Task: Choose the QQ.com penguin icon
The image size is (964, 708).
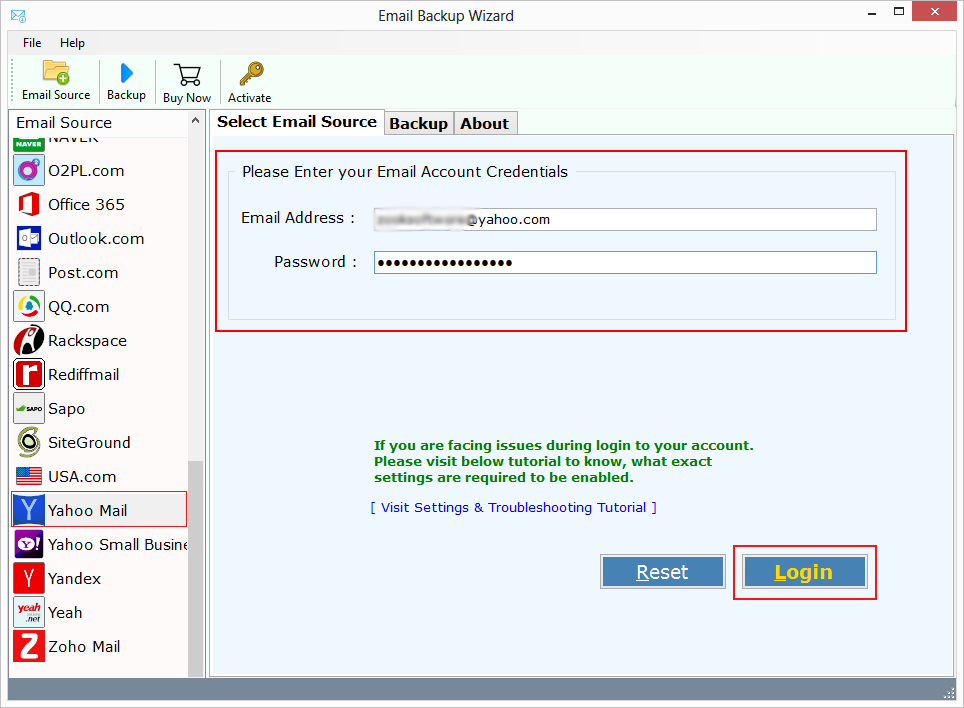Action: pos(29,306)
